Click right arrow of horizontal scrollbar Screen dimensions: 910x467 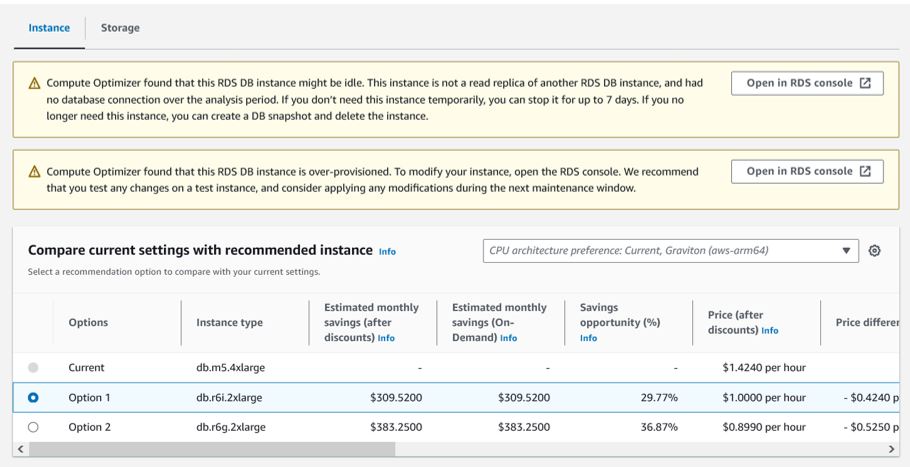pos(892,449)
